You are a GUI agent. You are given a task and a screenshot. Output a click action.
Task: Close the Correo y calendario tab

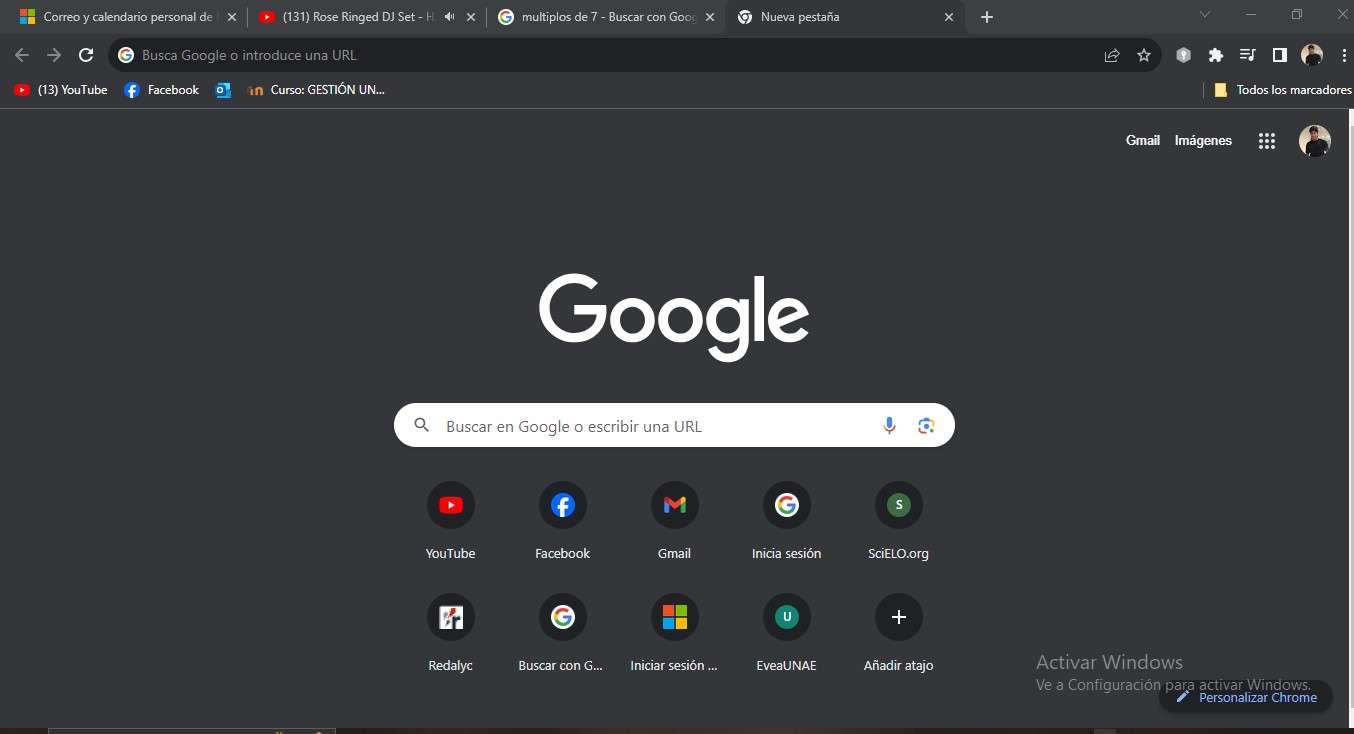[232, 17]
